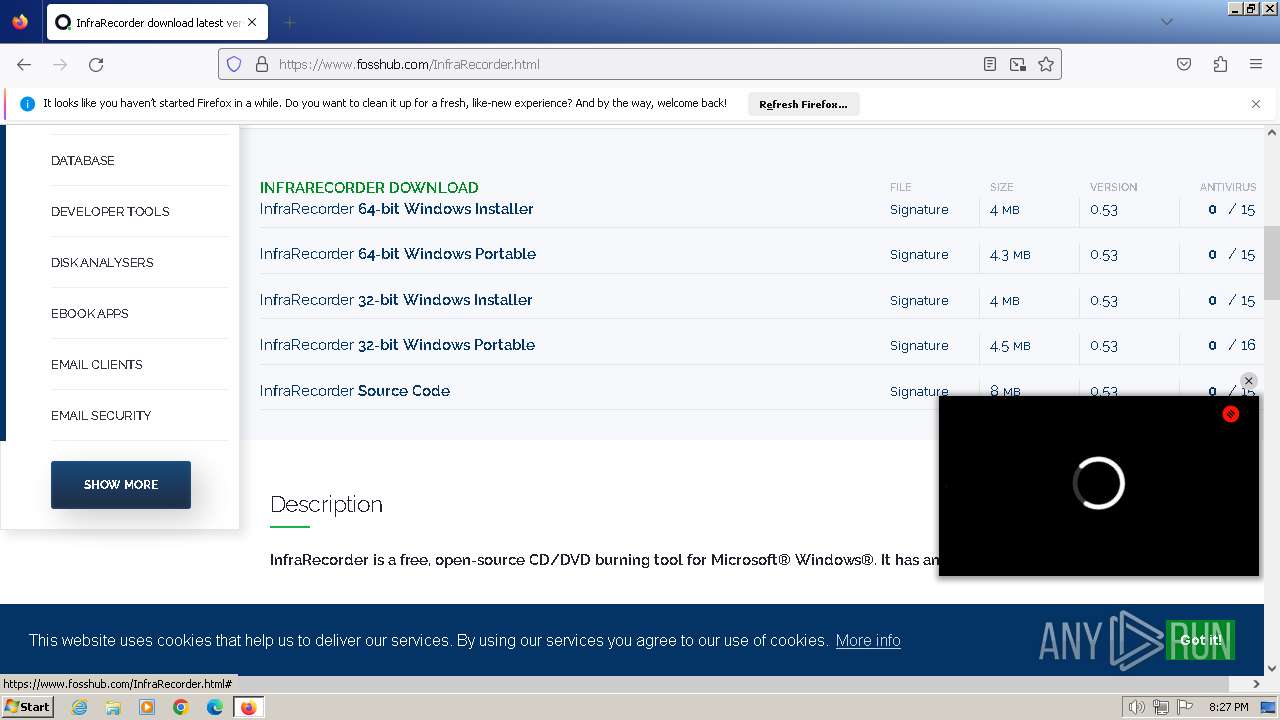The image size is (1280, 720).
Task: Download InfraRecorder 32-bit Windows Installer
Action: [x=396, y=300]
